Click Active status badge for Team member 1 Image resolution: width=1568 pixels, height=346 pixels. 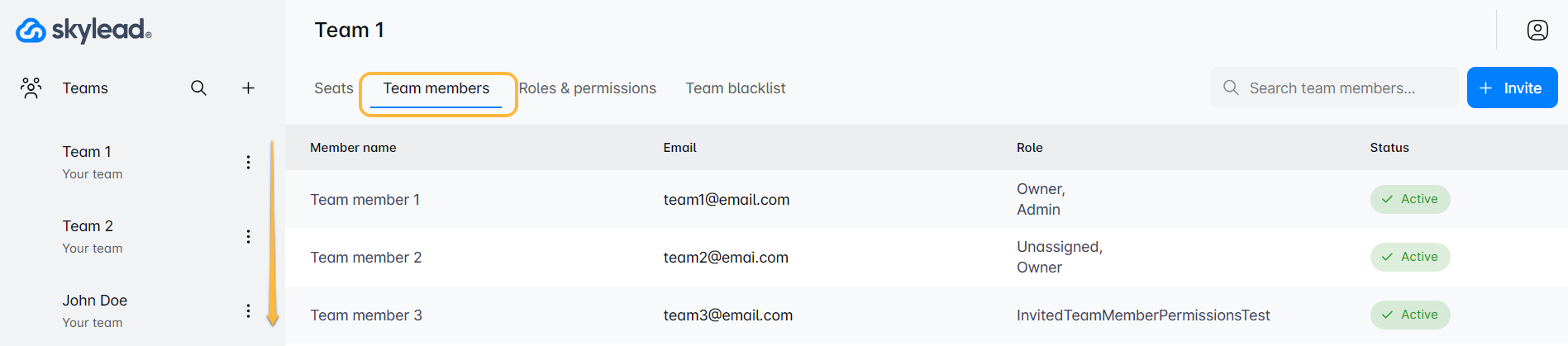point(1410,199)
